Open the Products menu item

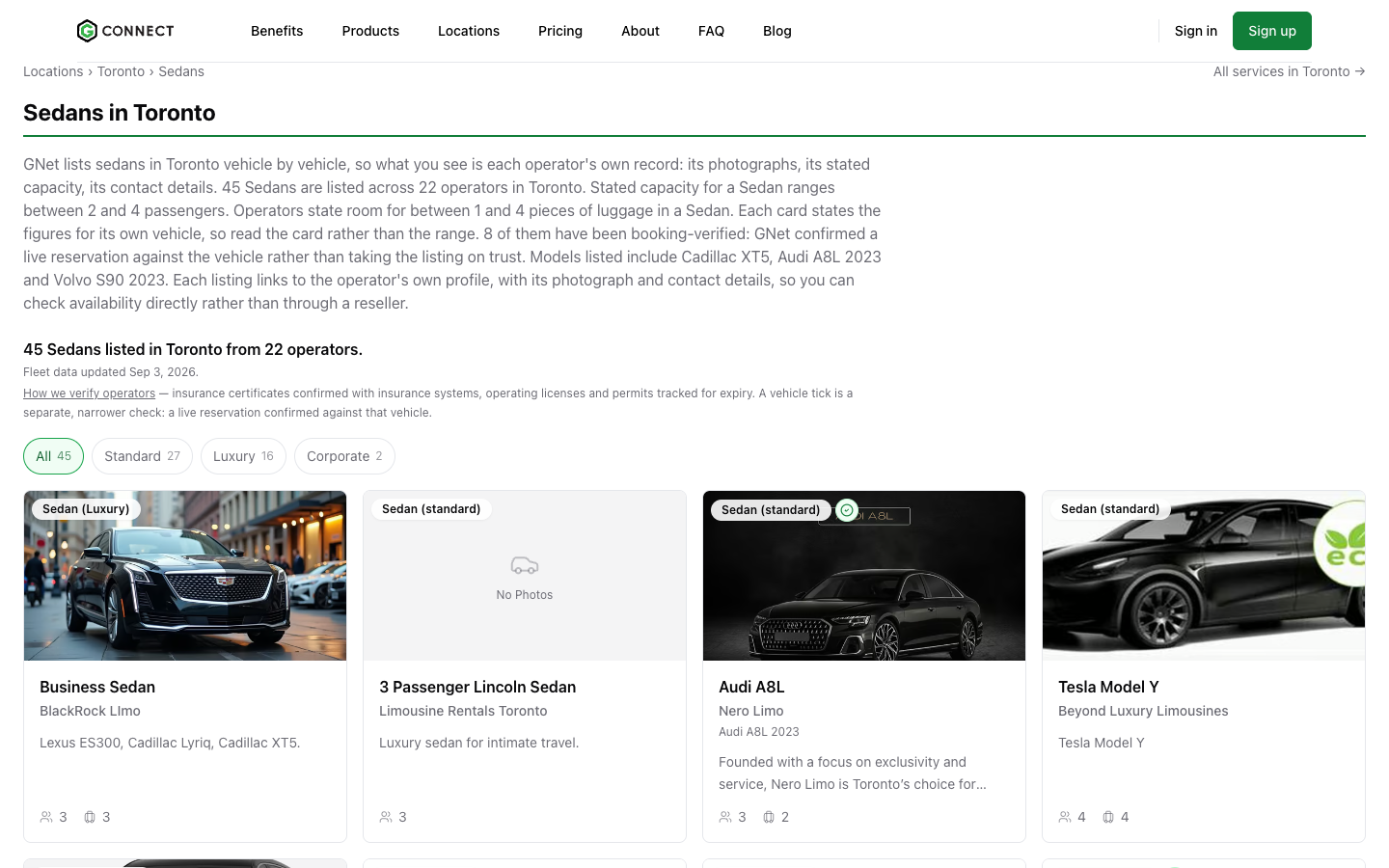pos(370,31)
